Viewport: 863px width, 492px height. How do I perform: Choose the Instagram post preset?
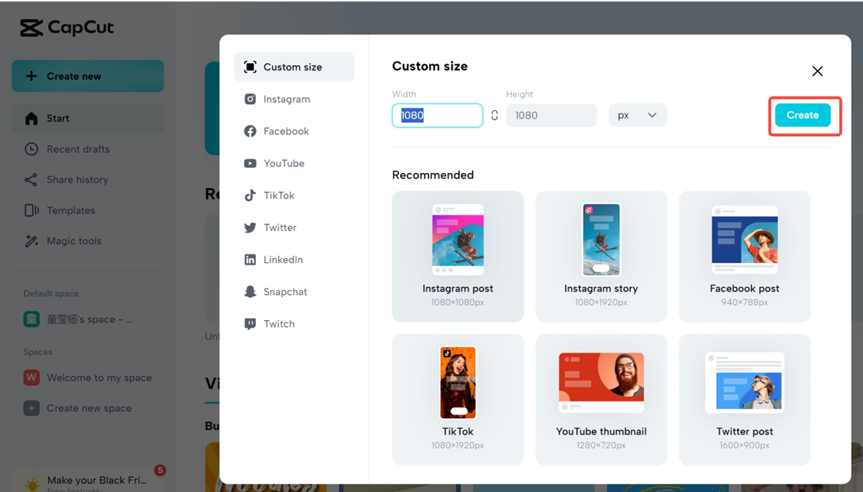(x=458, y=256)
